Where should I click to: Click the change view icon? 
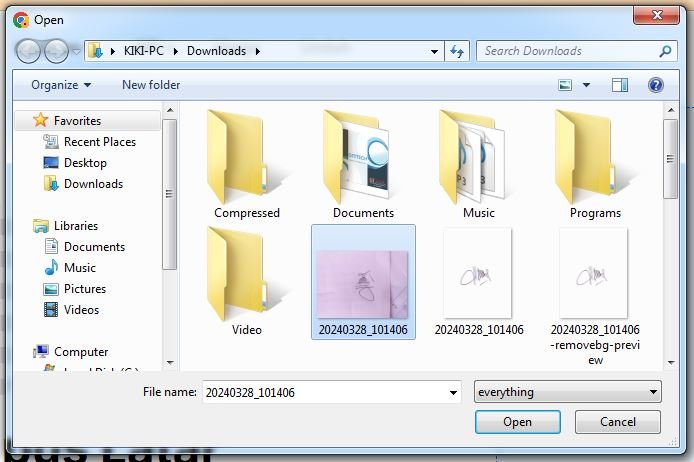click(566, 85)
